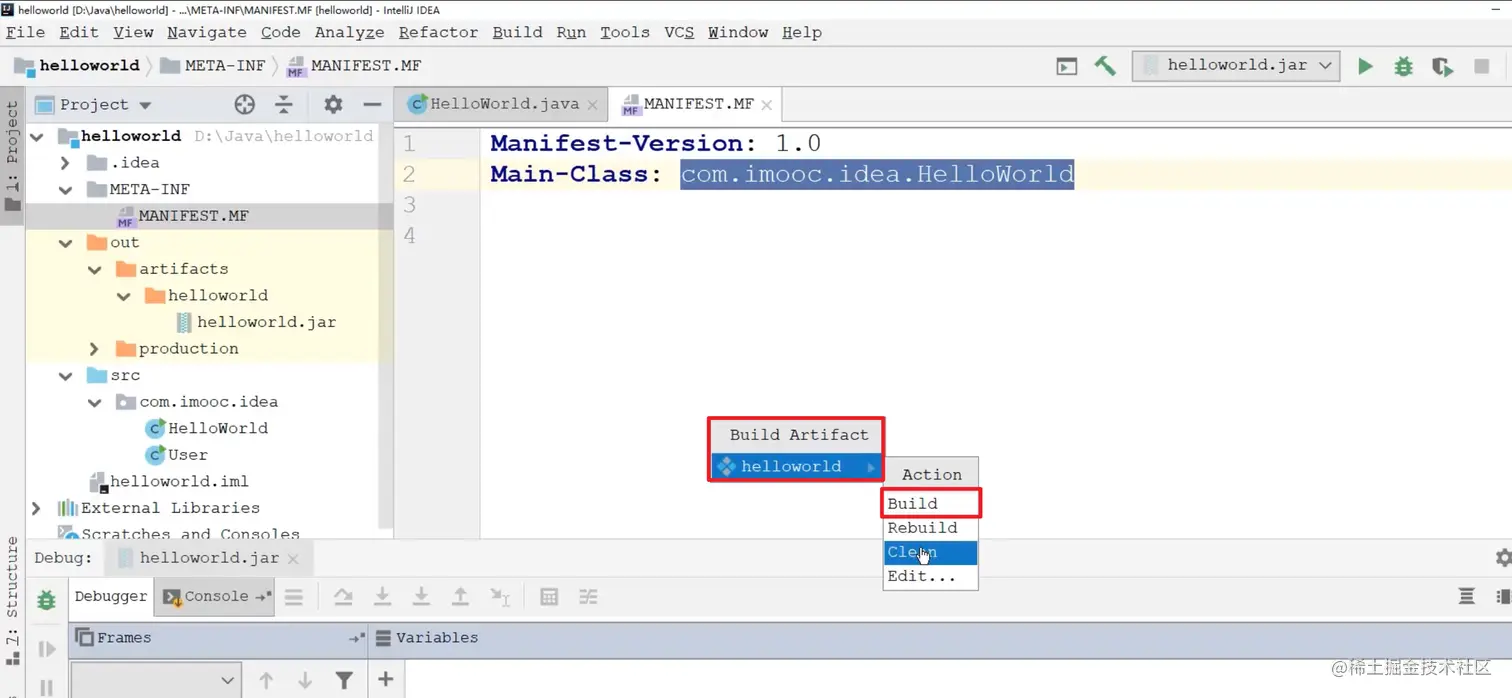Open the File menu
This screenshot has height=698, width=1512.
pyautogui.click(x=26, y=32)
